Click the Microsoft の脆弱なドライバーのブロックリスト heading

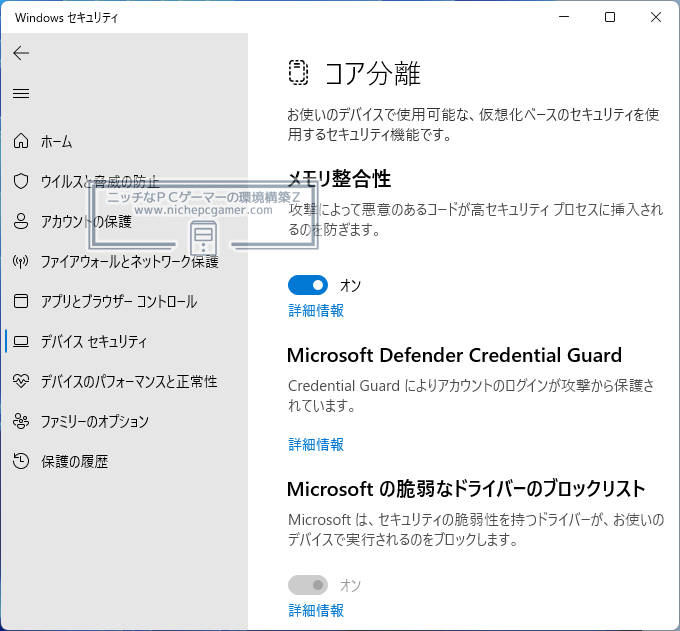466,489
